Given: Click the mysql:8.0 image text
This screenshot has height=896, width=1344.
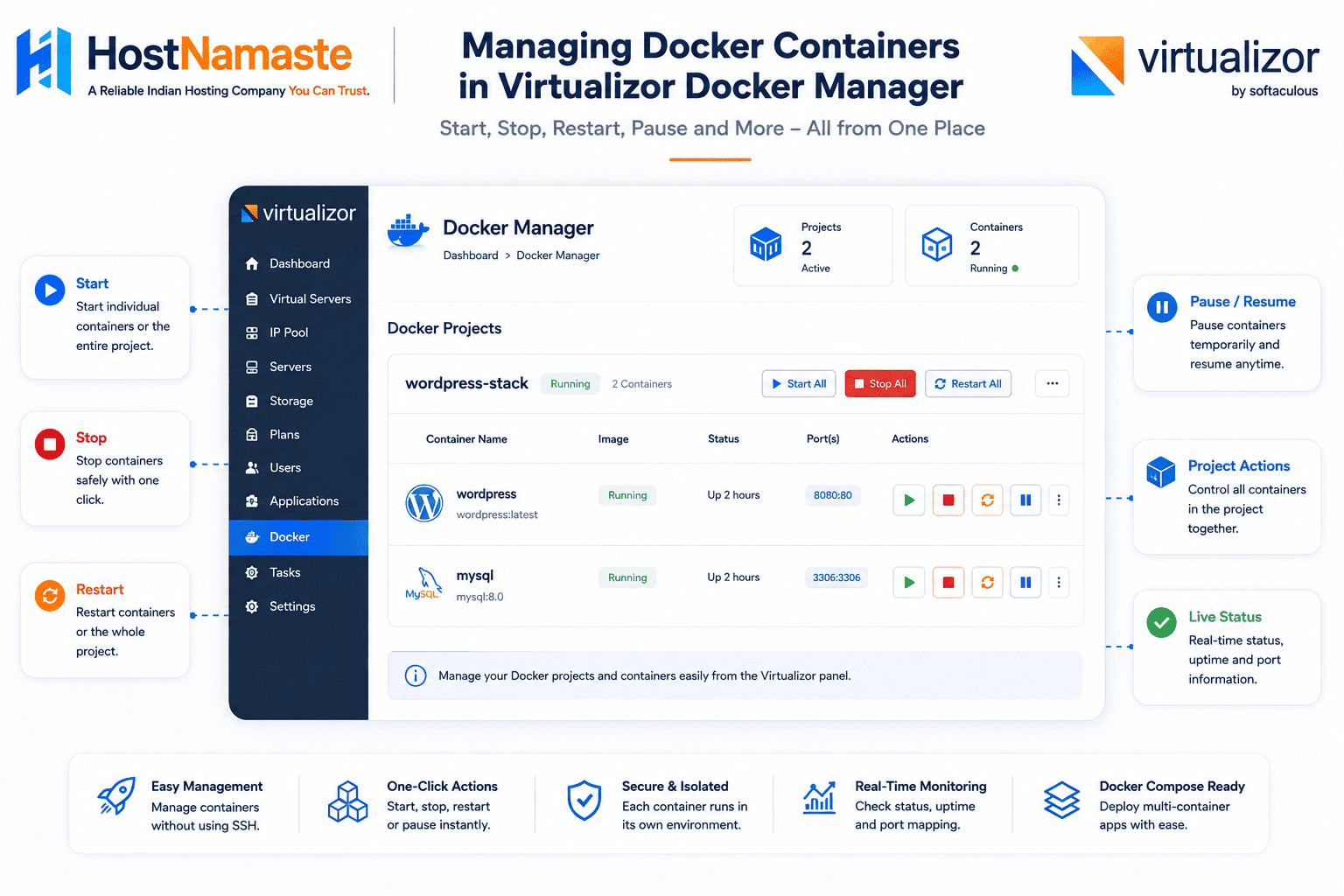Looking at the screenshot, I should [x=479, y=597].
